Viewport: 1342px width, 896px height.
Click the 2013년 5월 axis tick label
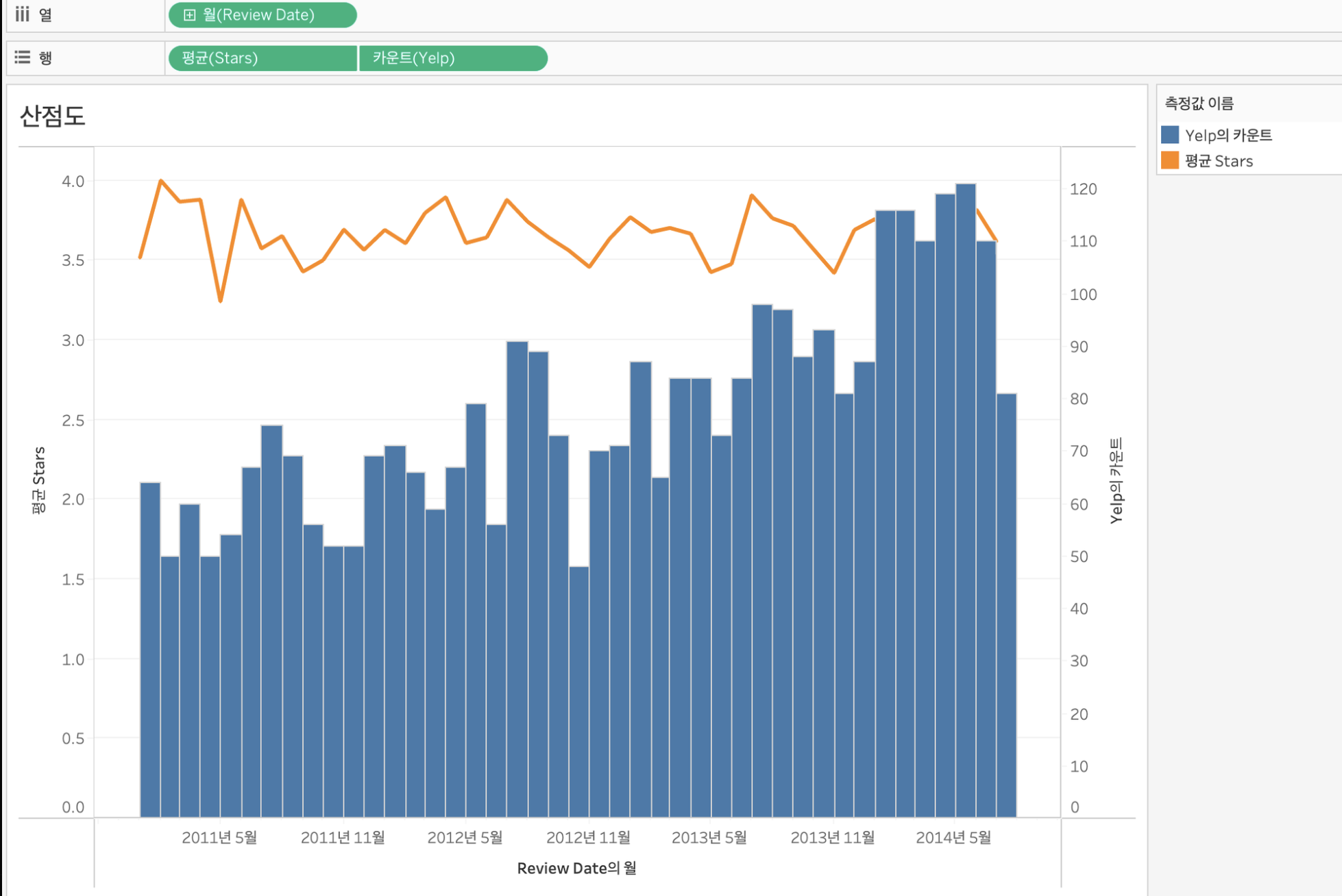pos(709,838)
